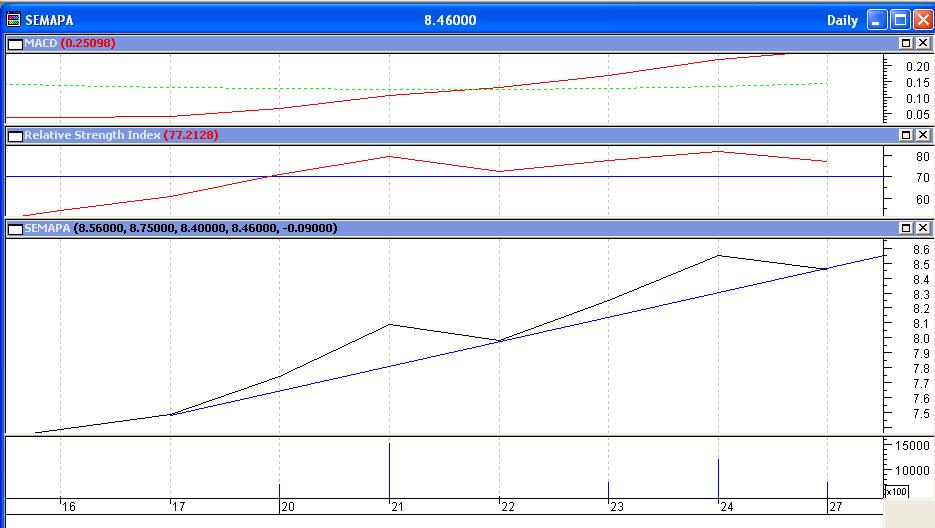Screen dimensions: 935x528
Task: Click the RSI 80 scale label
Action: click(x=922, y=156)
